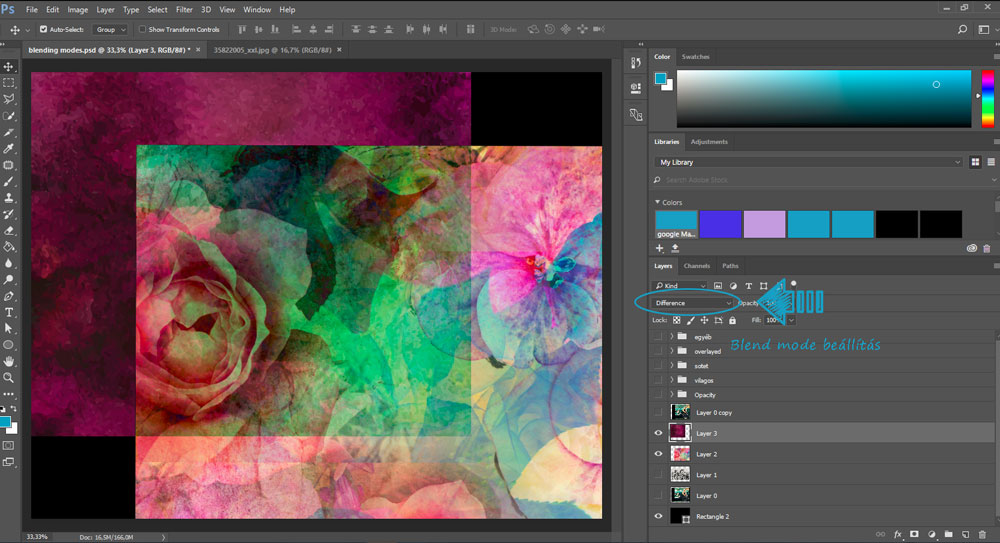1000x543 pixels.
Task: Create a new layer from Layers panel footer
Action: [x=966, y=534]
